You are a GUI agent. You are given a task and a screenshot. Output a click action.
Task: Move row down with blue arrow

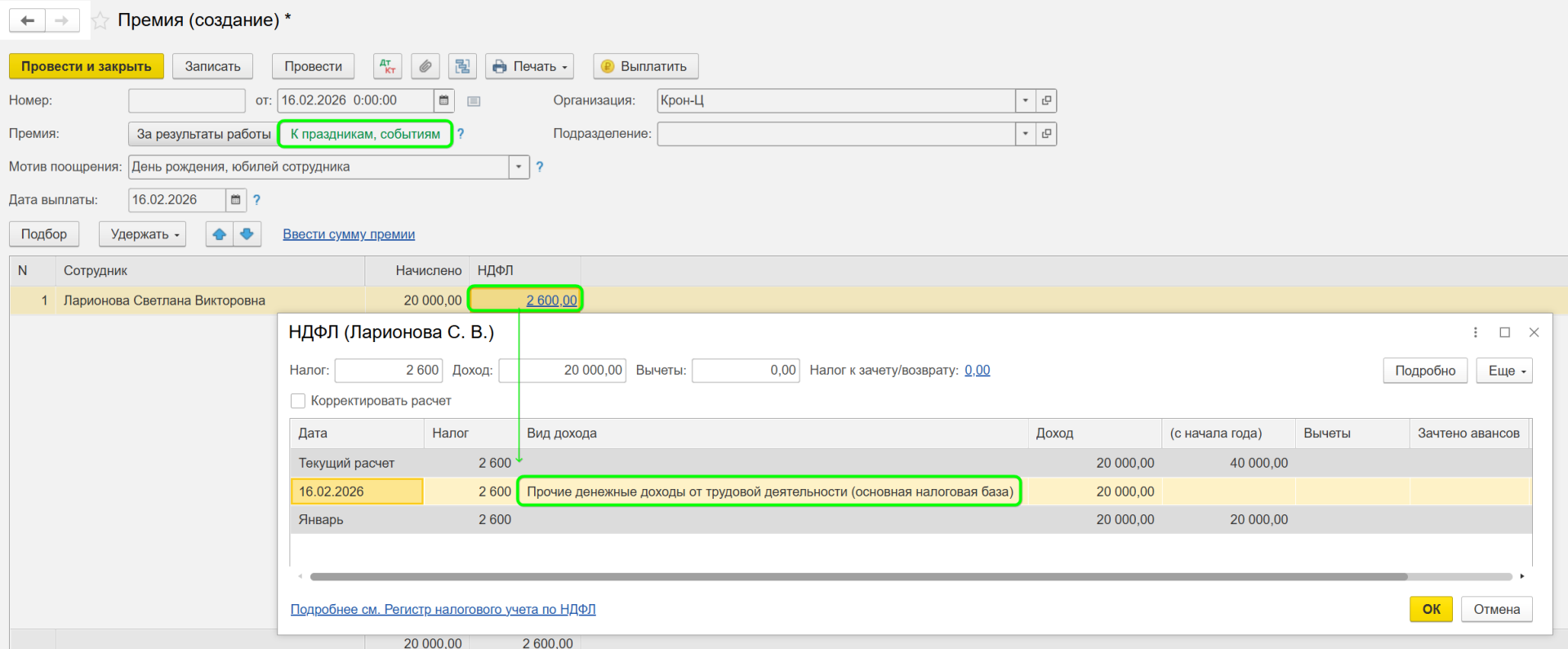(247, 234)
